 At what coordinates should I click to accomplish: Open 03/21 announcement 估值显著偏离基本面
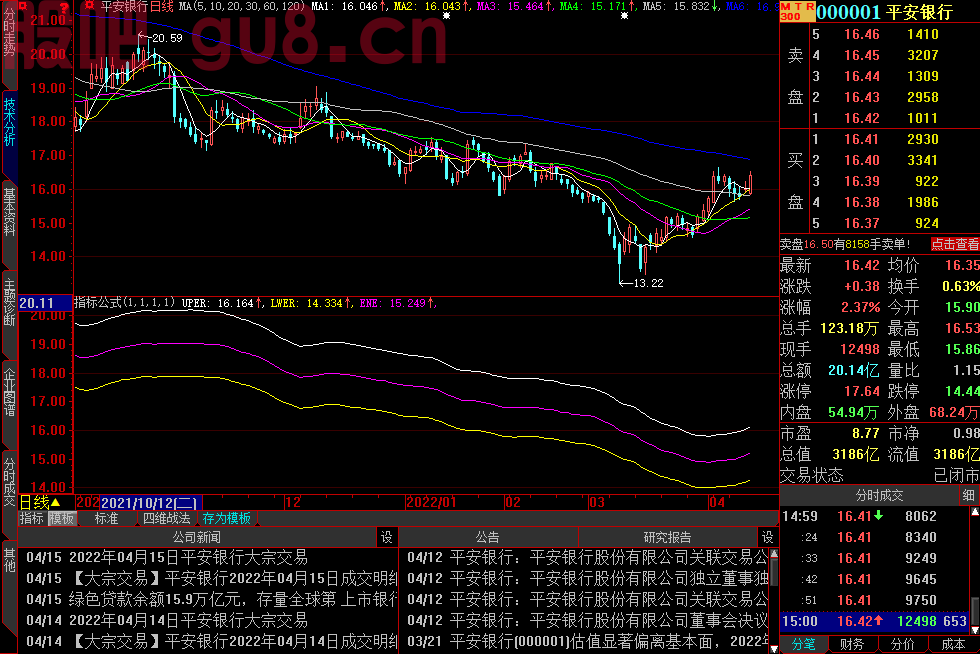[x=588, y=641]
